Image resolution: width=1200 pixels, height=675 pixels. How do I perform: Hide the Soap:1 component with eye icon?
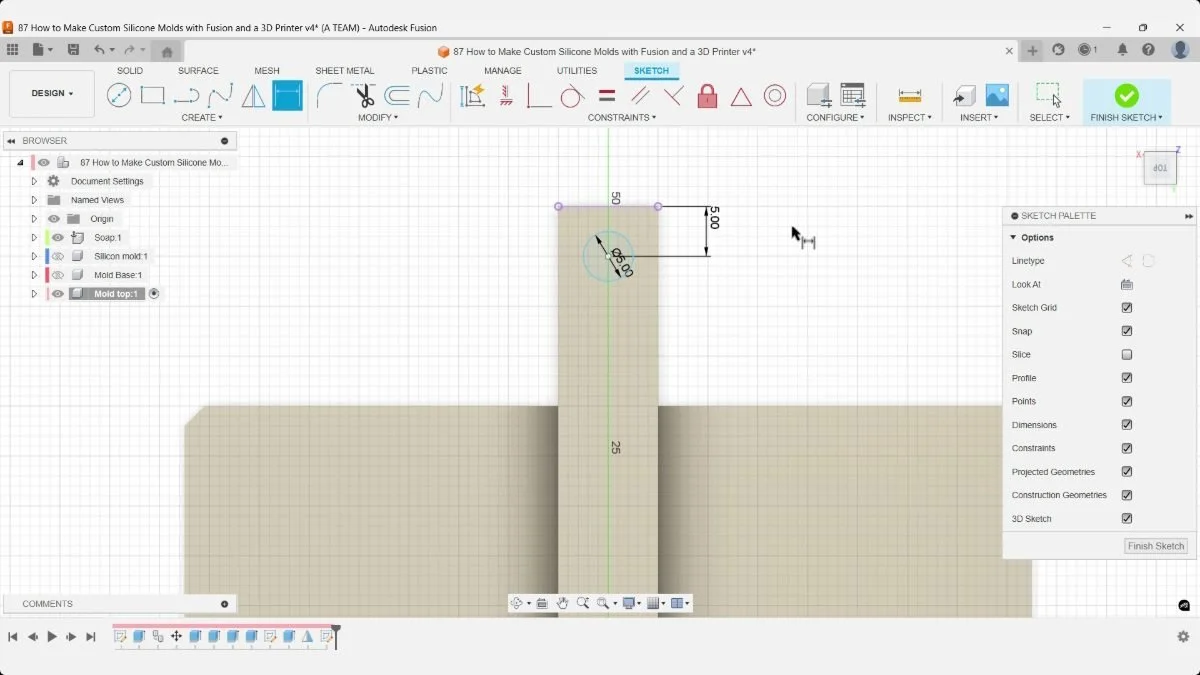click(58, 238)
